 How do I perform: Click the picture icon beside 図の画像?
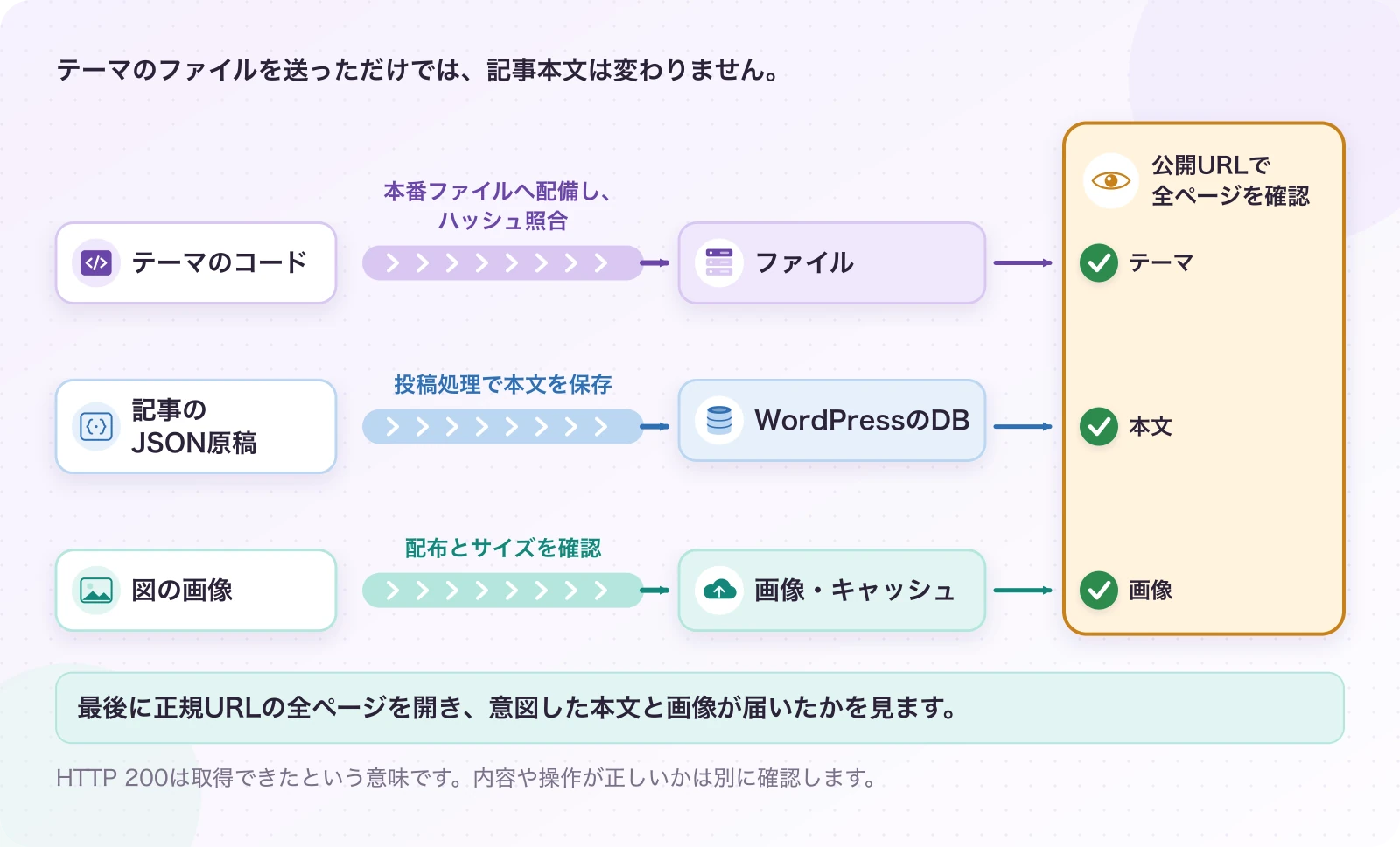(x=96, y=591)
